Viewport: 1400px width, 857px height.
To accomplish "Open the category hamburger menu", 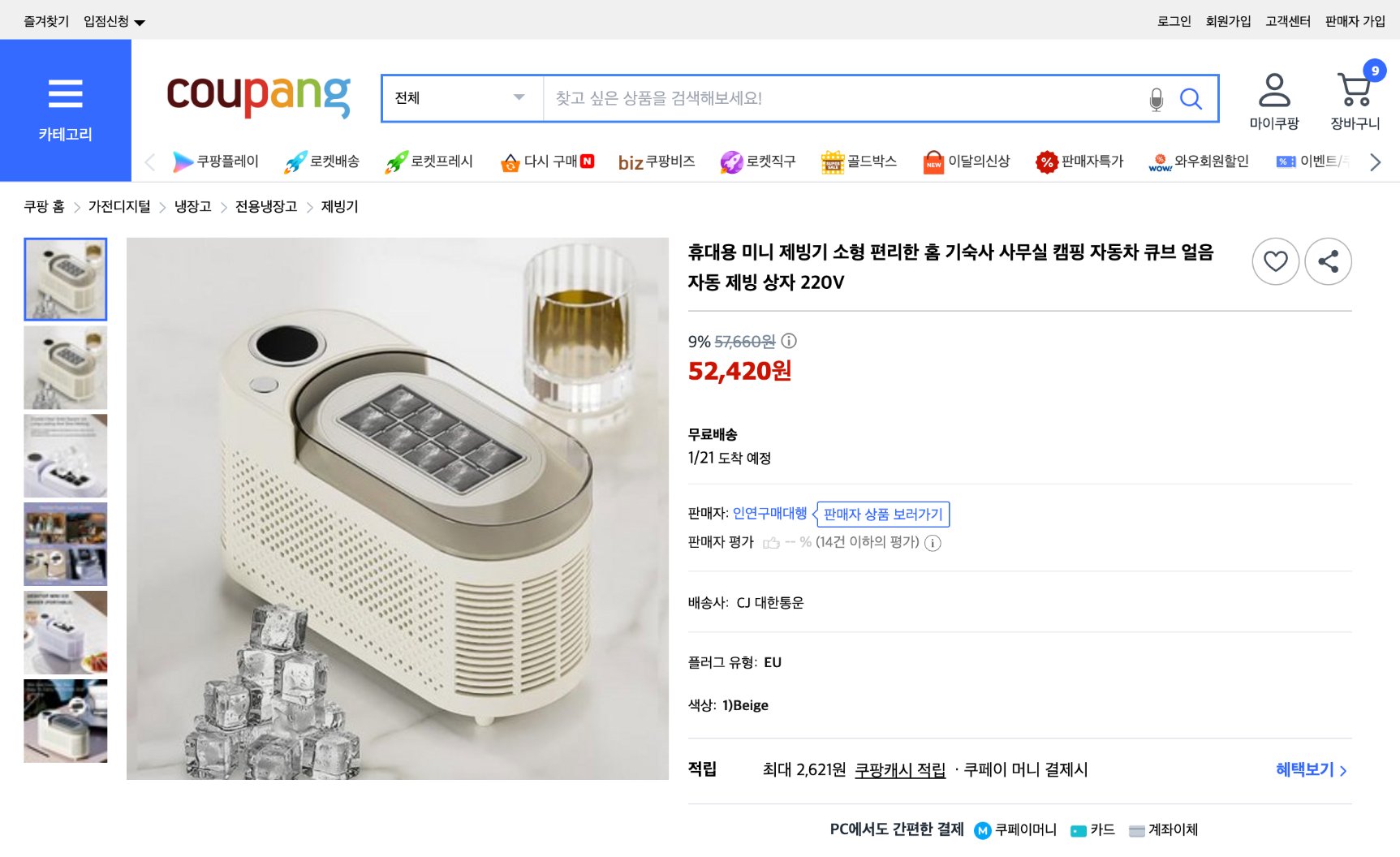I will click(67, 93).
